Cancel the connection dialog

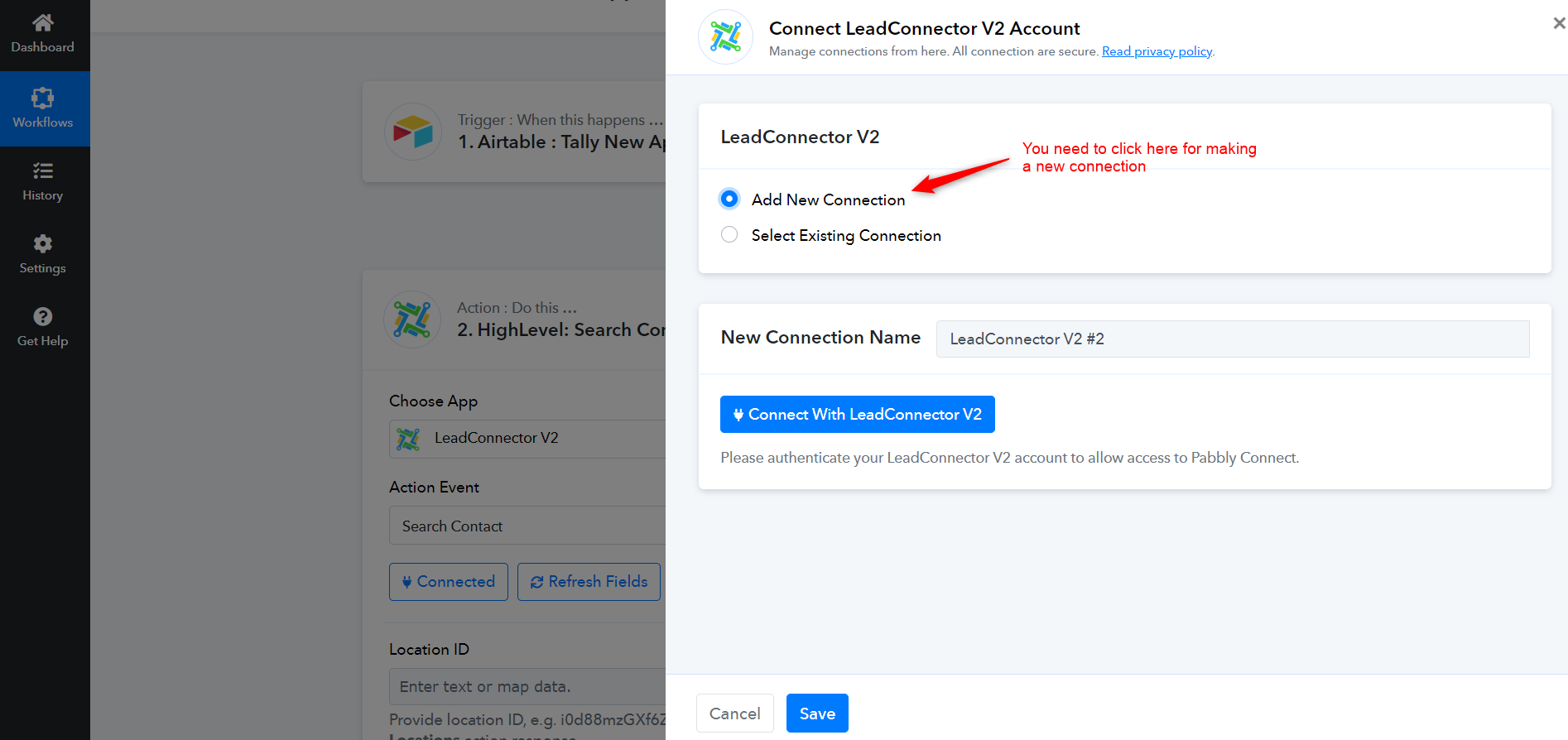tap(734, 714)
